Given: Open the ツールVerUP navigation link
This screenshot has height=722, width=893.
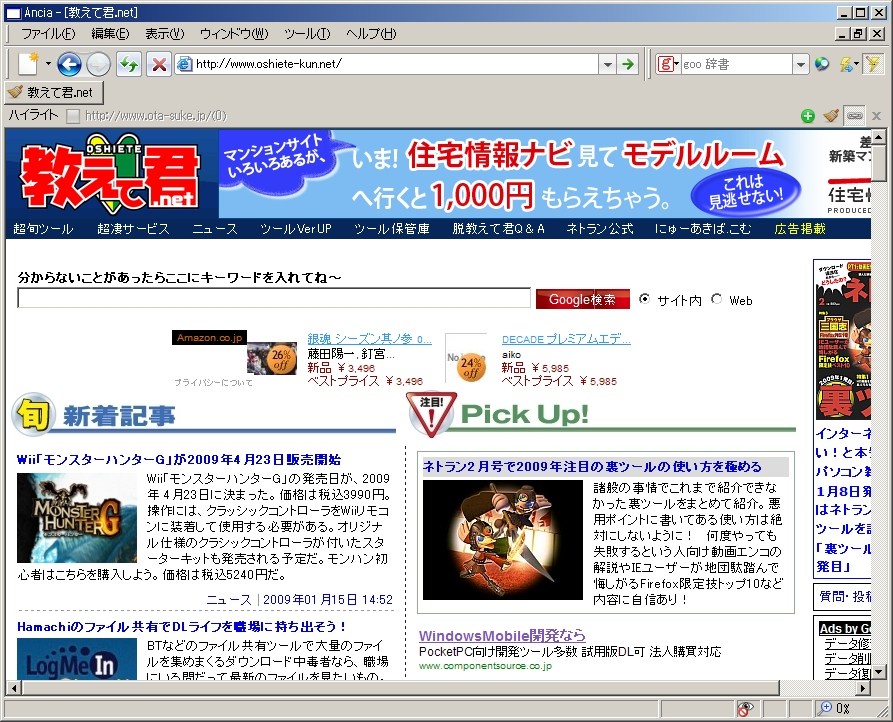Looking at the screenshot, I should click(296, 229).
